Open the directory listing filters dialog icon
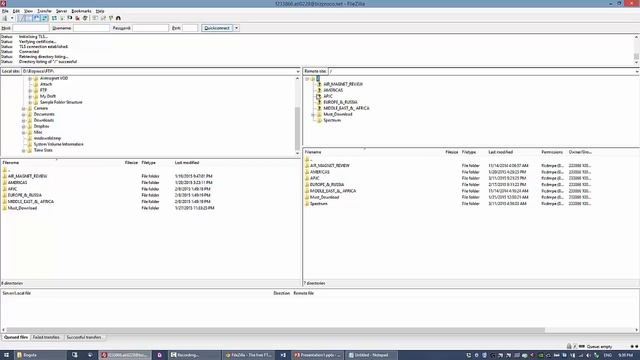640x360 pixels. click(x=95, y=18)
